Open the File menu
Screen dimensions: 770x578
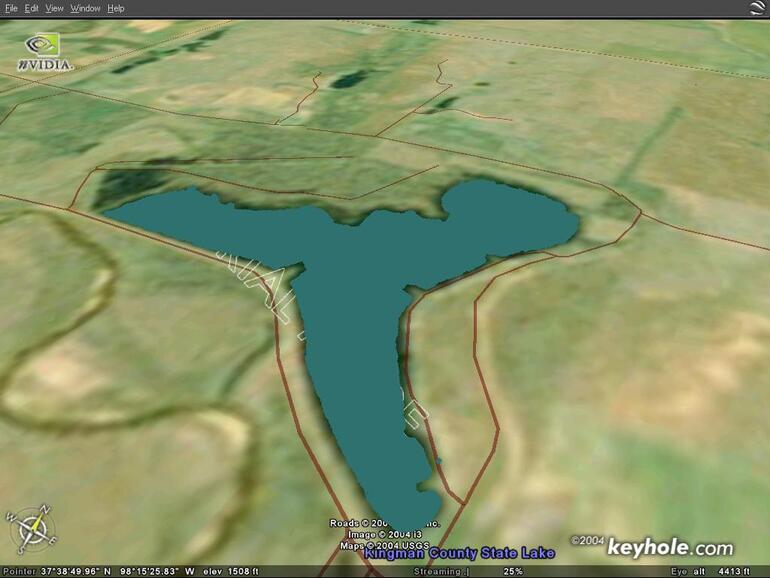11,8
